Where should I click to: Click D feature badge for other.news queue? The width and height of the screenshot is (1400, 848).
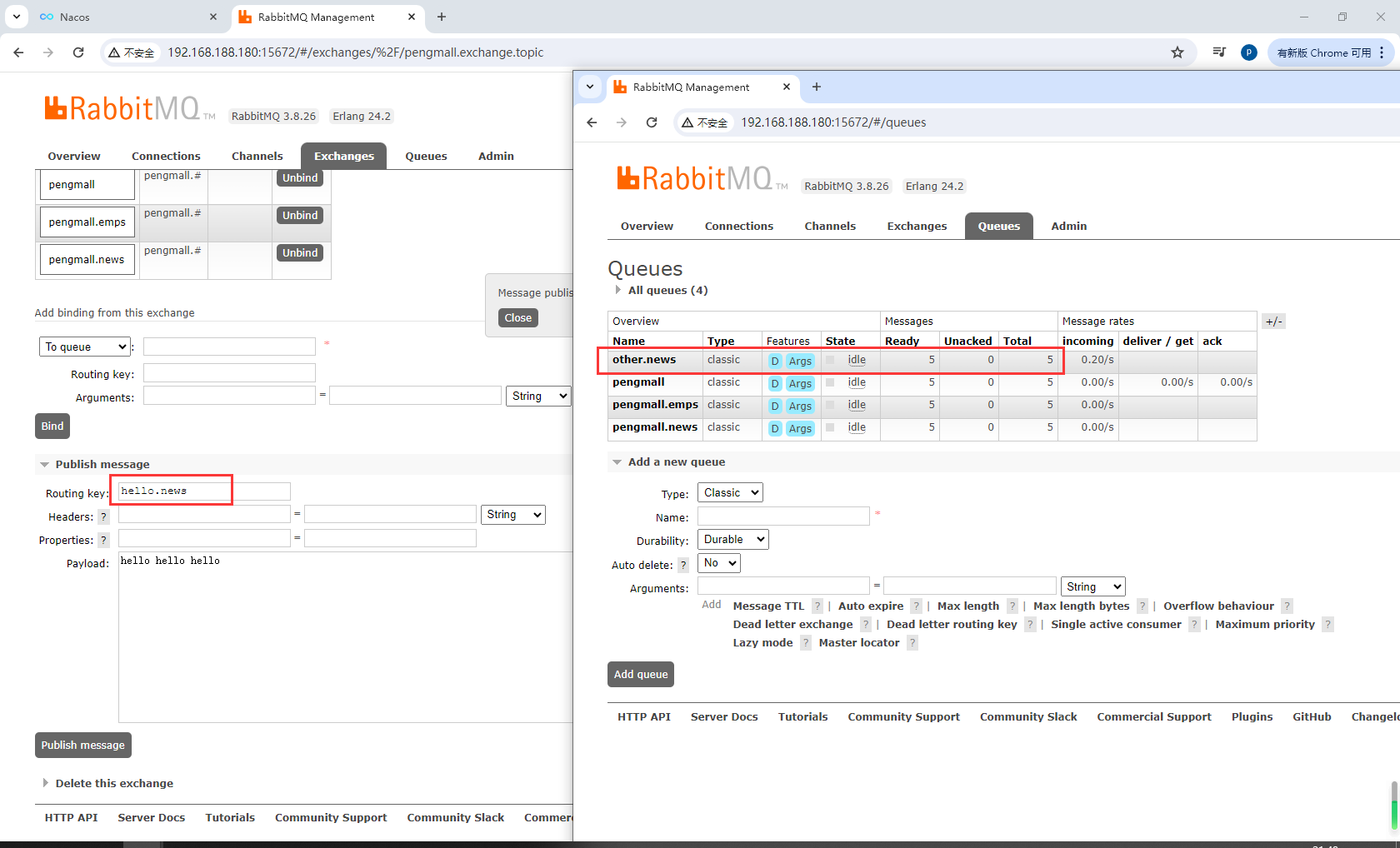(x=775, y=361)
